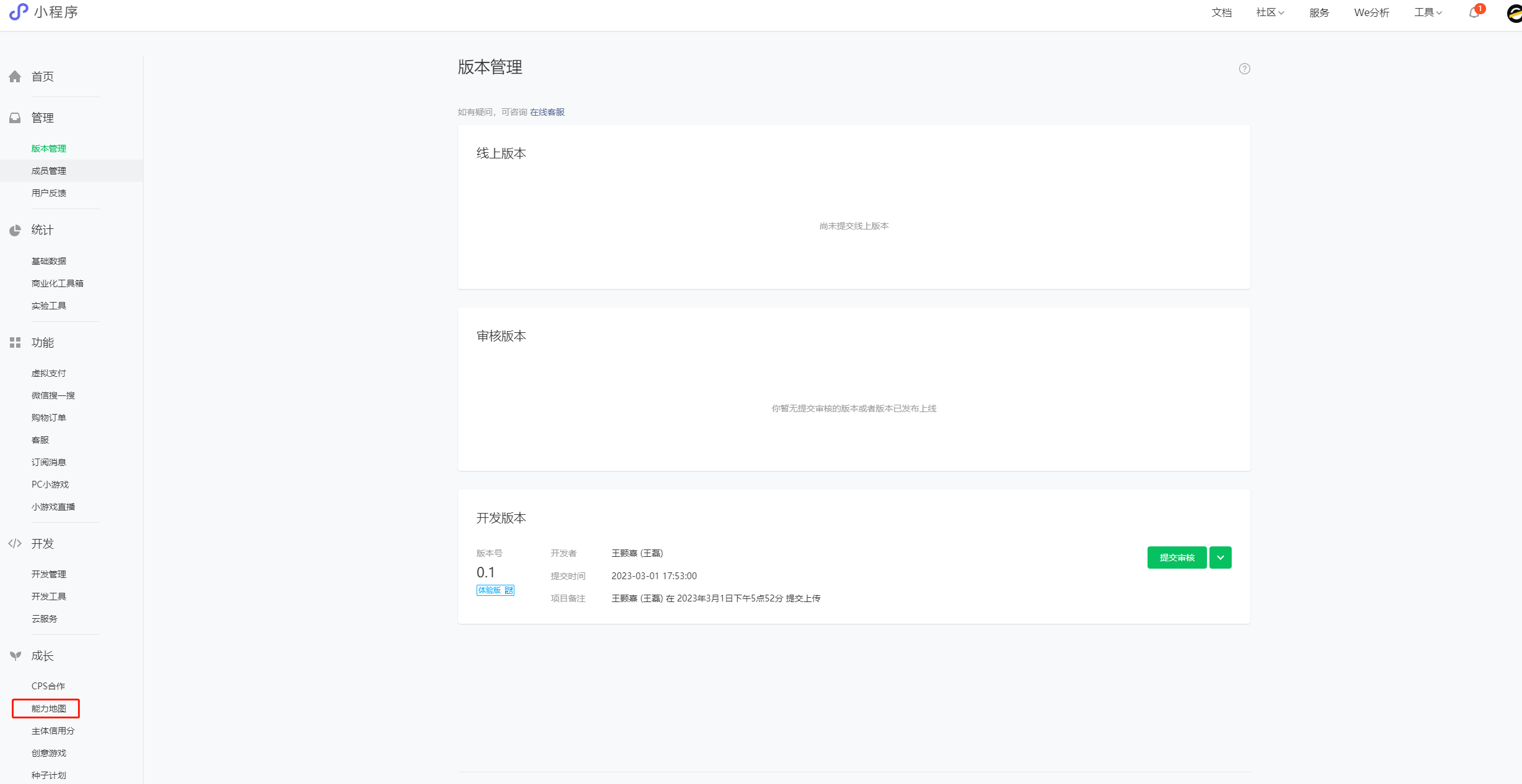This screenshot has width=1522, height=784.
Task: Click the 成长 sprout icon
Action: point(15,656)
